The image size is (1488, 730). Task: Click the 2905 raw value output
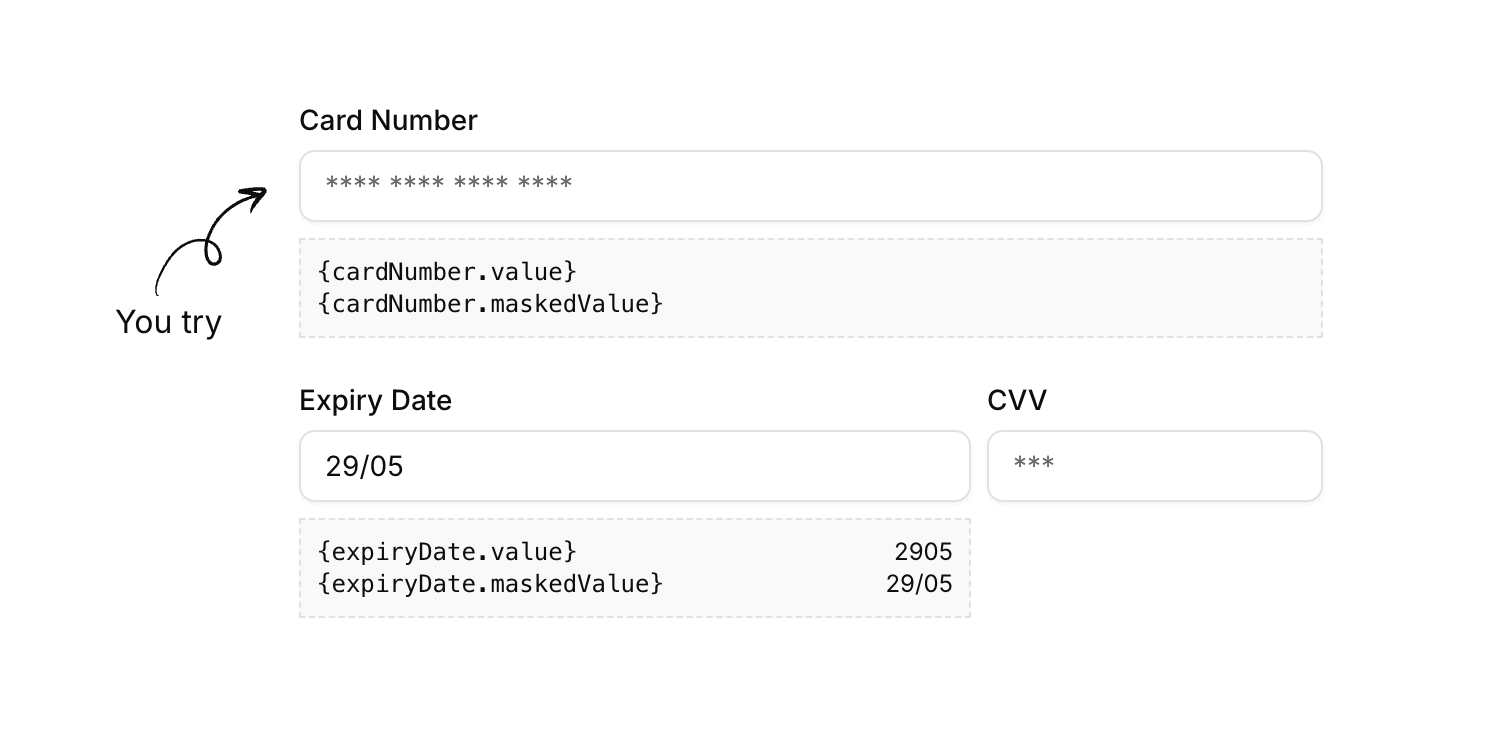pos(923,552)
